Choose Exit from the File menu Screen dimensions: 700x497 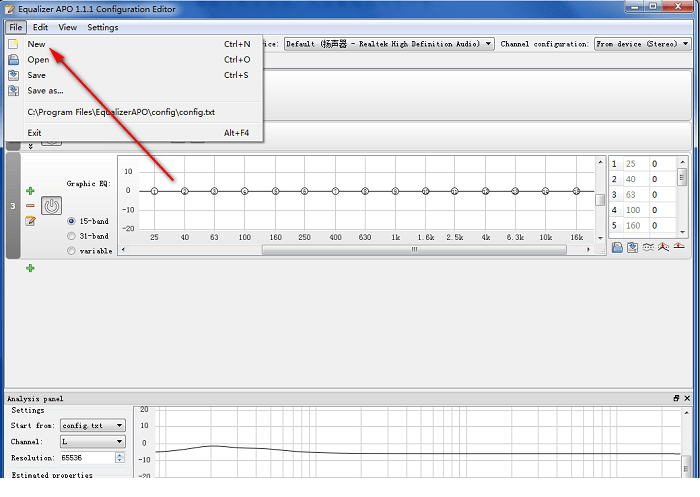(x=134, y=133)
